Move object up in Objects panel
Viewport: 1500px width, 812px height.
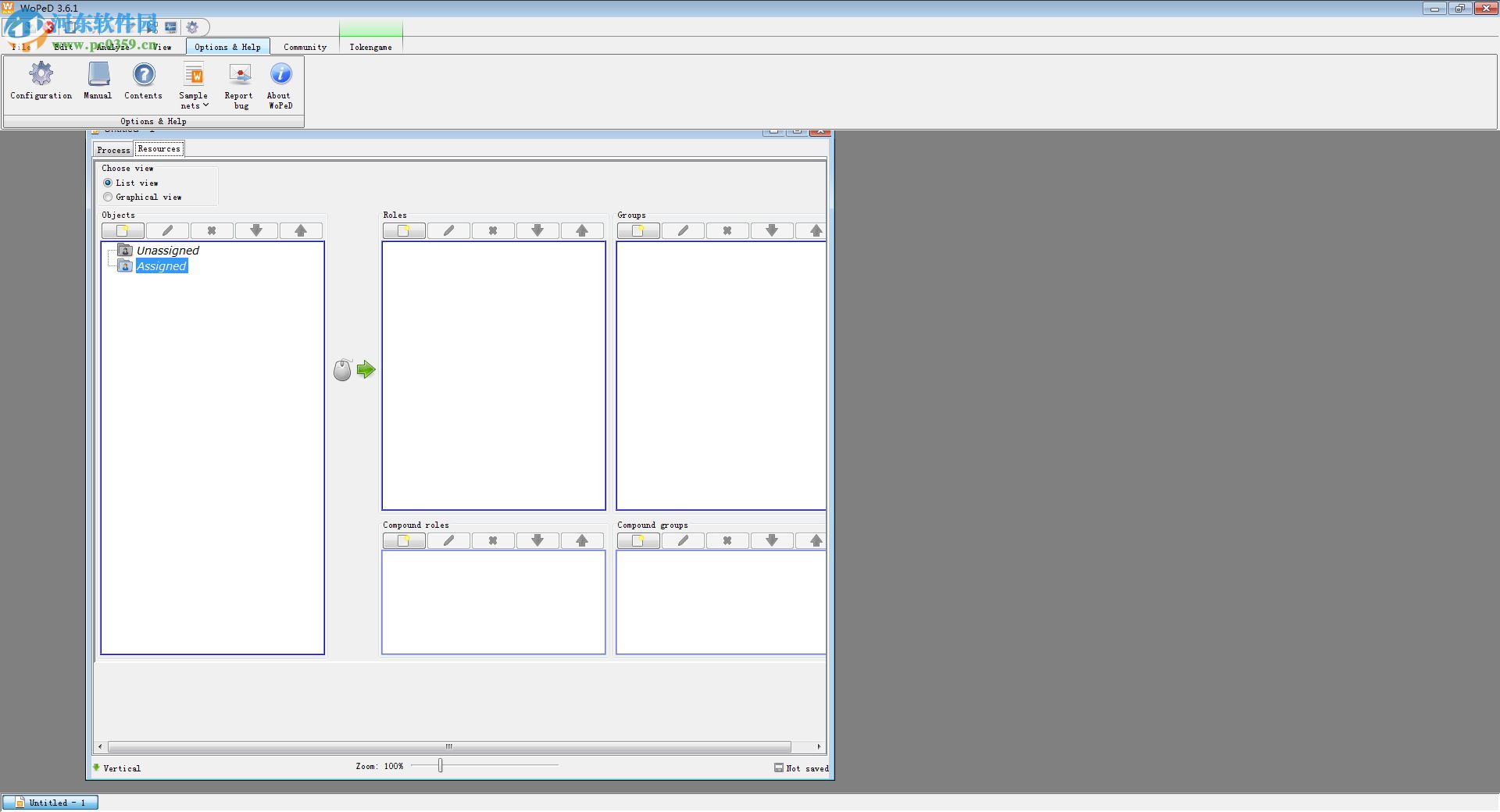click(x=301, y=230)
